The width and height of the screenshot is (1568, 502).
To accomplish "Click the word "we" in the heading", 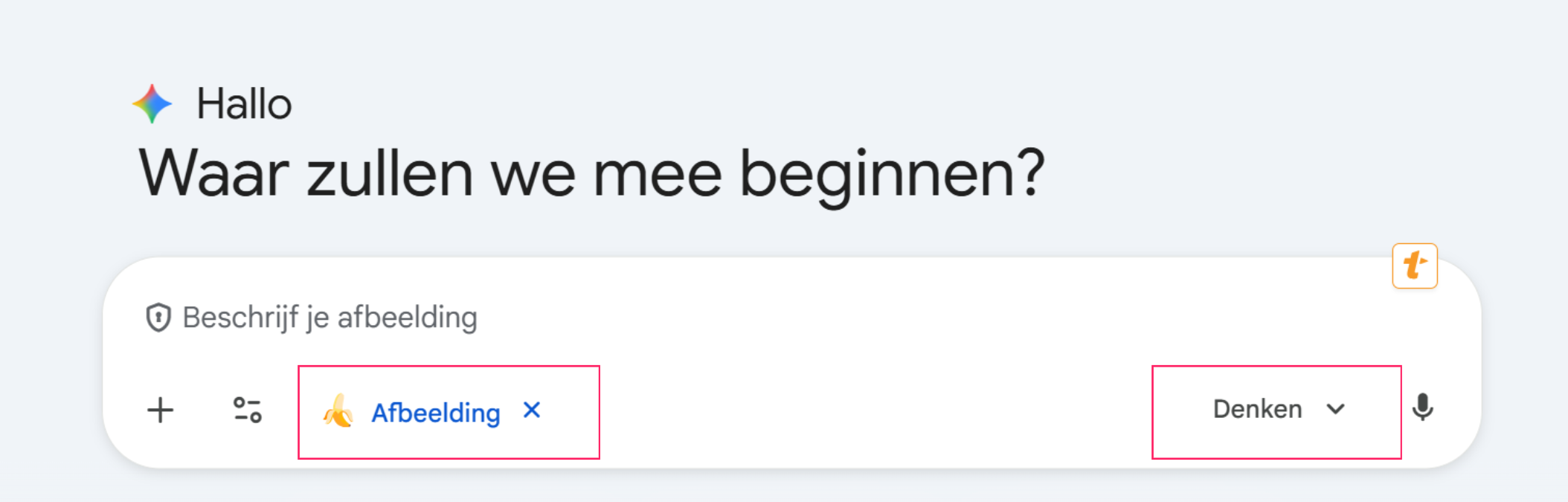I will (533, 175).
